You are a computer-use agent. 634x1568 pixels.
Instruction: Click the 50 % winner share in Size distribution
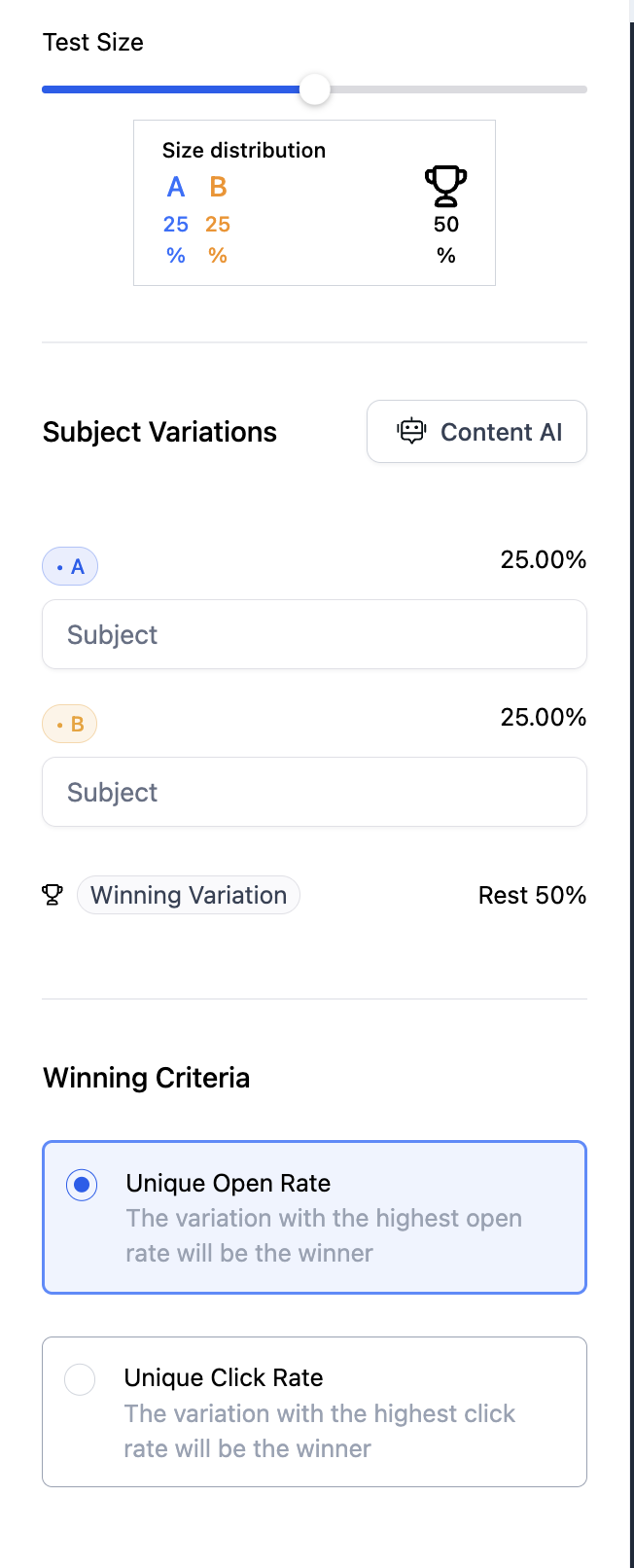(x=446, y=239)
